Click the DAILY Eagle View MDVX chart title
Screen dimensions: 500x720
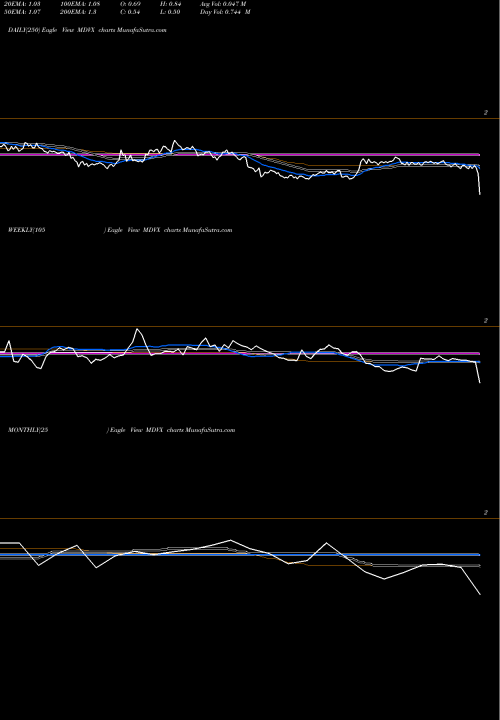click(x=87, y=30)
